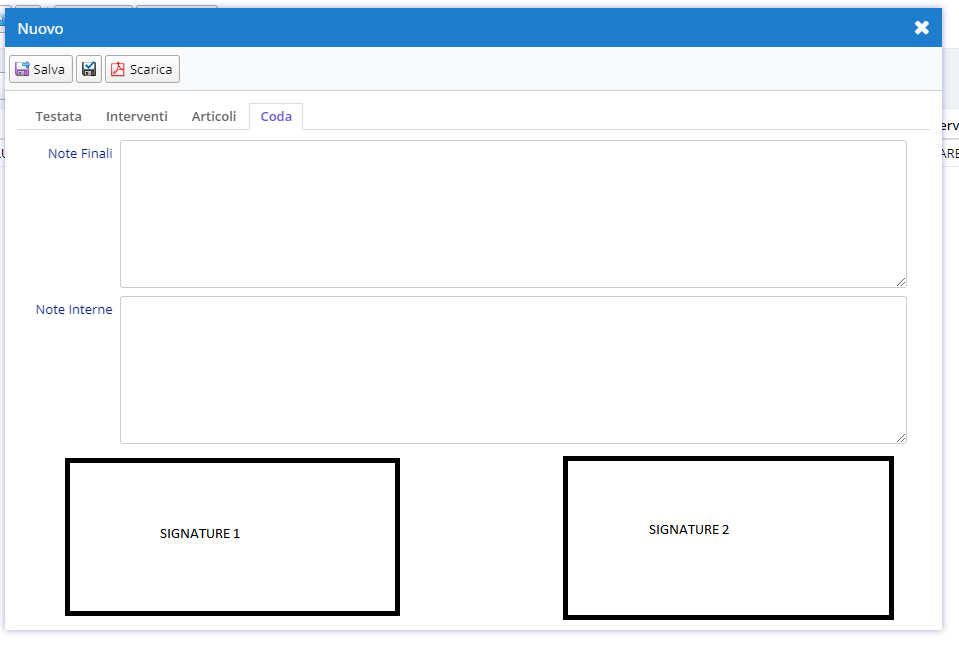Click the Note Finali resize handle
The image size is (959, 649).
tap(901, 281)
